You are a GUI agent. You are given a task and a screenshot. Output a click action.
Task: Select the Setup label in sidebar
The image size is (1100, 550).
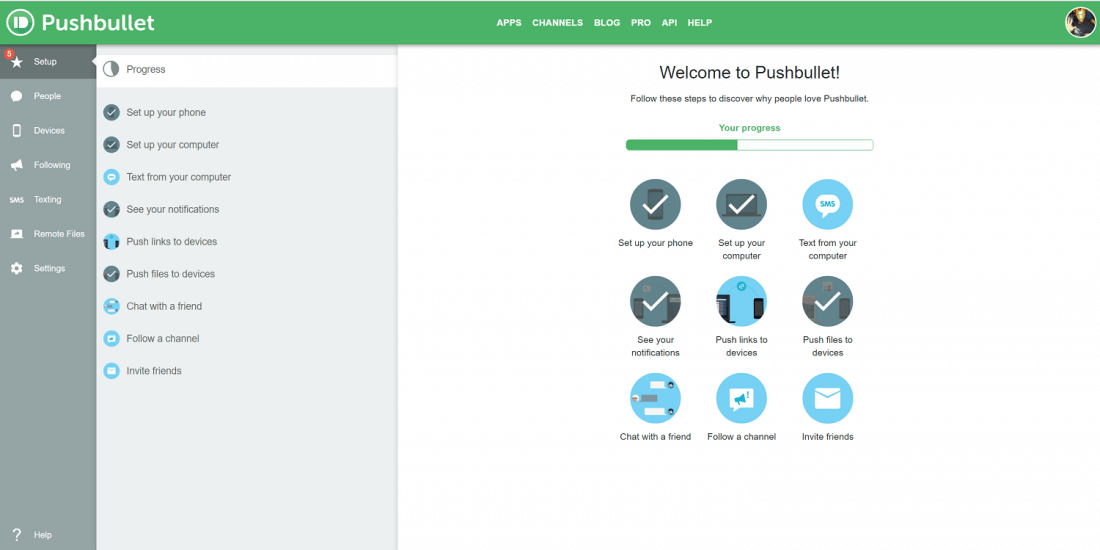point(46,62)
